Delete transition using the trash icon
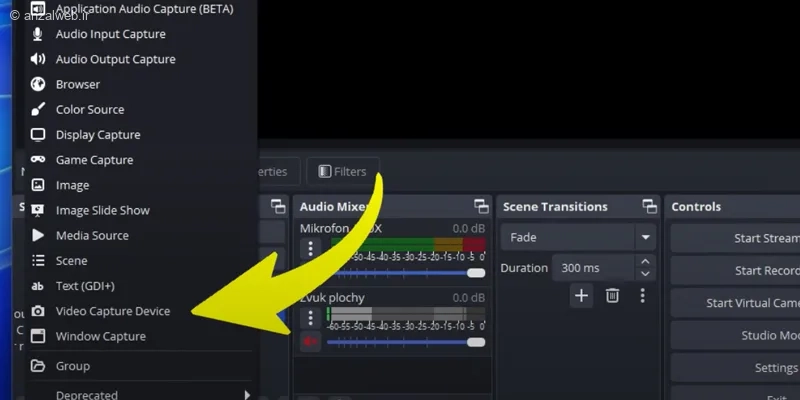Viewport: 800px width, 400px height. click(612, 295)
